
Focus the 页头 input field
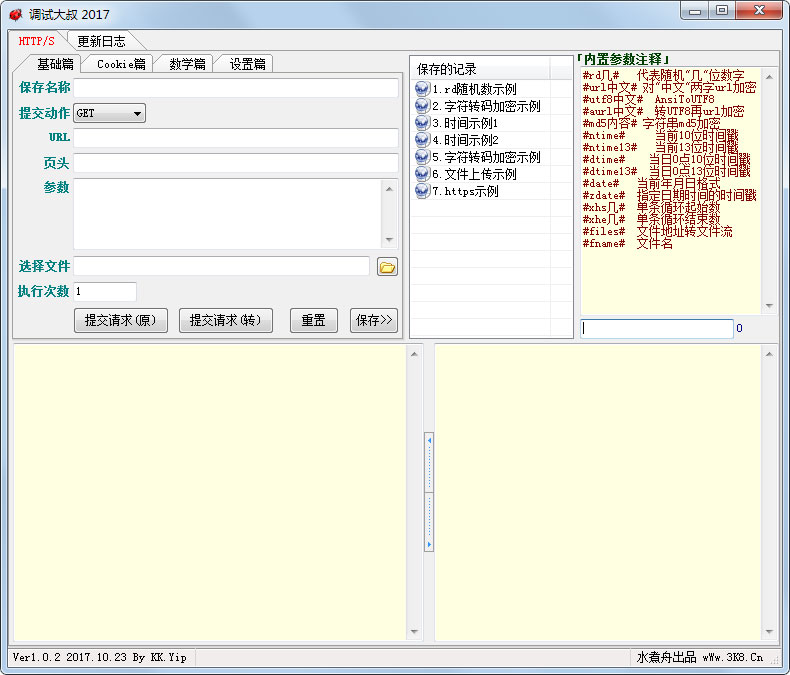coord(236,163)
